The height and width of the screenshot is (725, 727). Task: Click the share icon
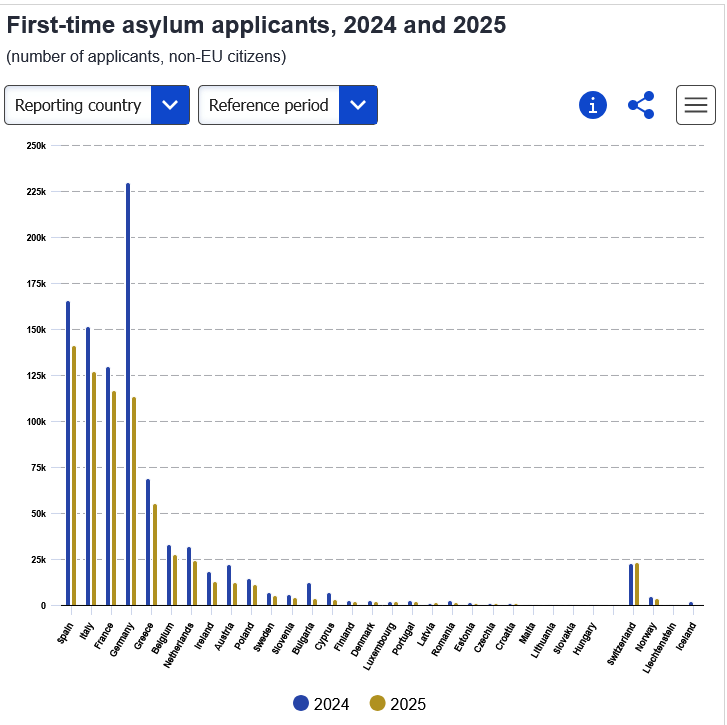click(641, 105)
